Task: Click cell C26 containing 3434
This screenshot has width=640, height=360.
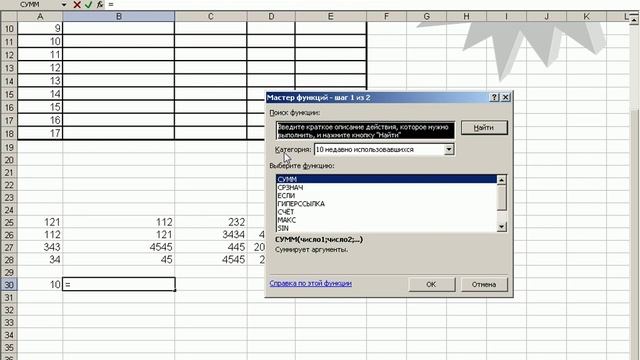Action: (211, 235)
